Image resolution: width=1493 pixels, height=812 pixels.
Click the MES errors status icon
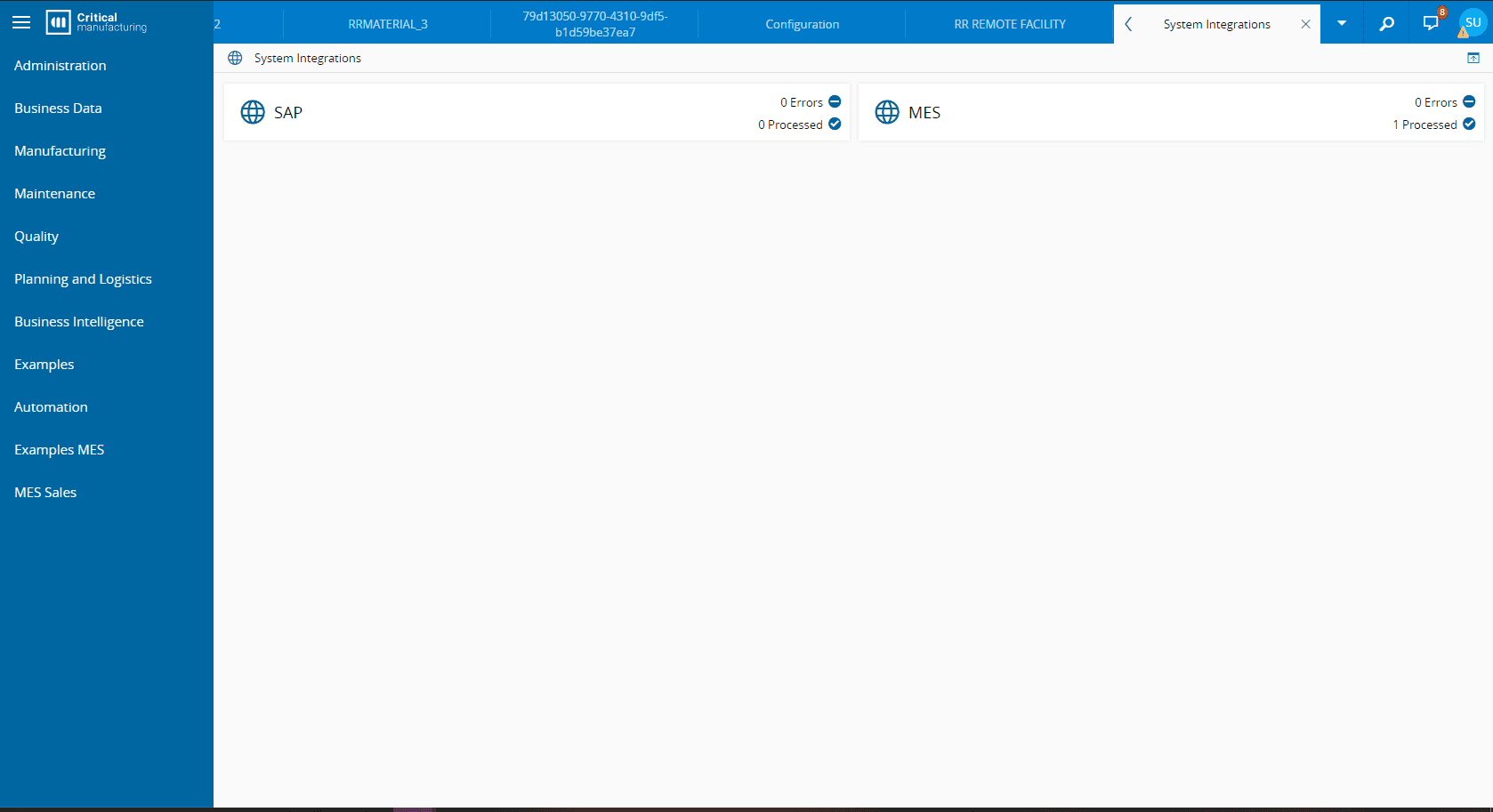1469,101
